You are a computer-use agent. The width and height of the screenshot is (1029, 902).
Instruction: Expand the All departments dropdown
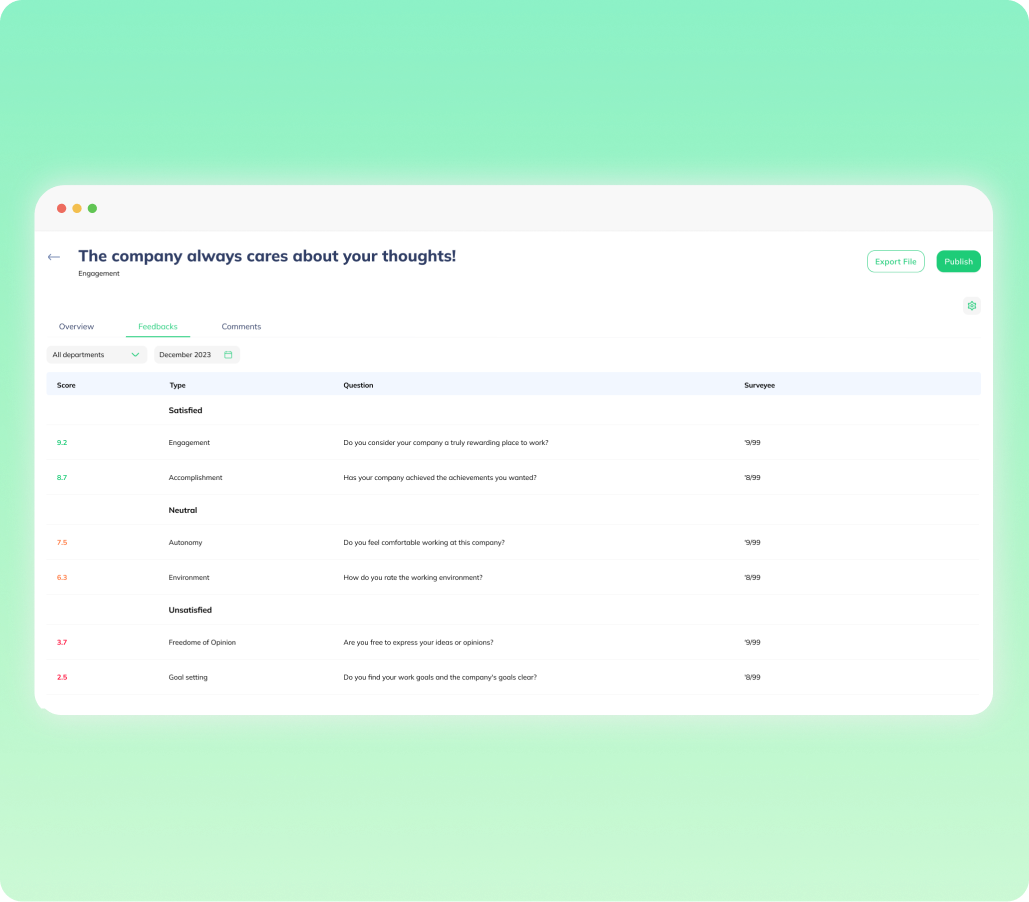[96, 355]
